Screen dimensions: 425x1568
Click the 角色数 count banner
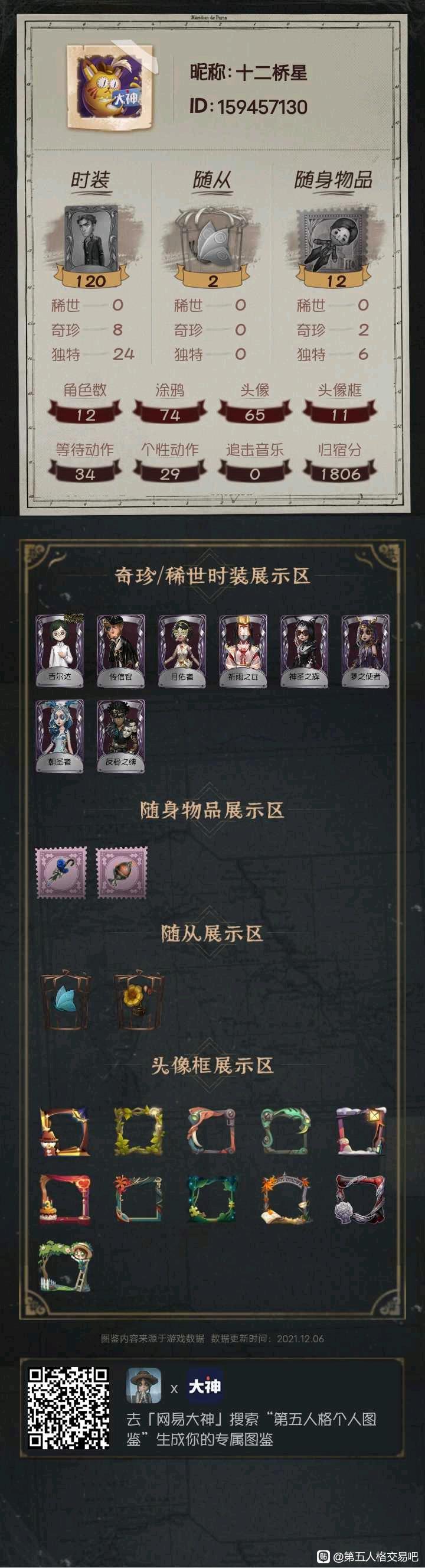85,415
